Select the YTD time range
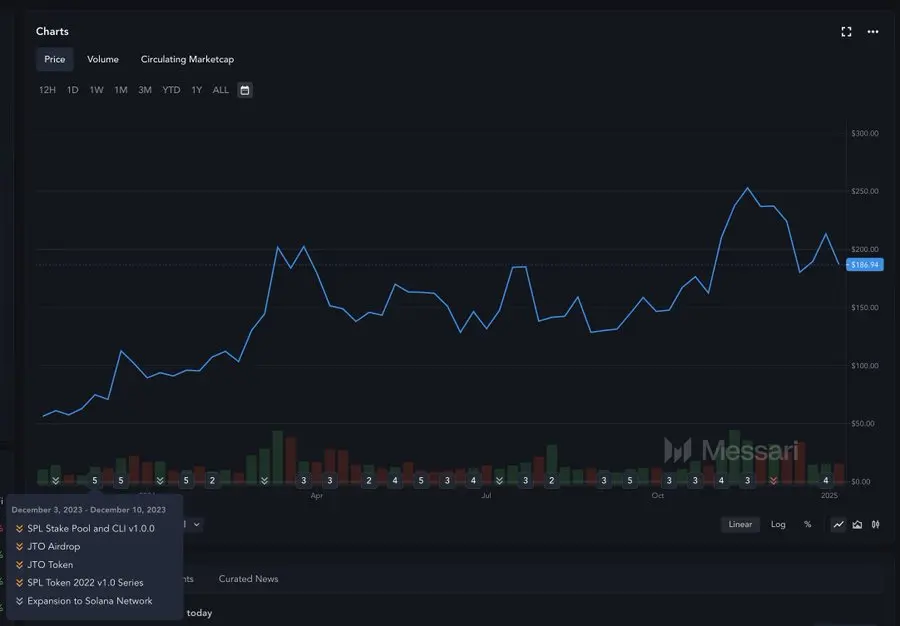This screenshot has width=900, height=626. click(x=170, y=89)
